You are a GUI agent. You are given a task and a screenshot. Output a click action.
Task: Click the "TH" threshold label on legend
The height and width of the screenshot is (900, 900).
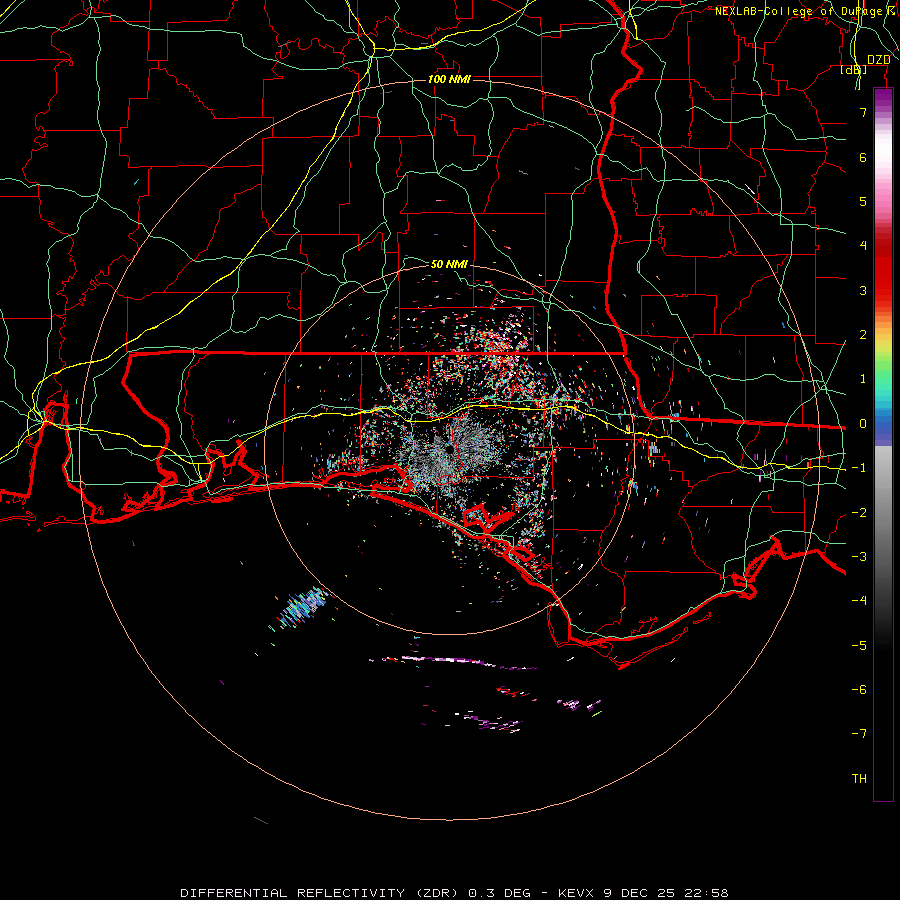click(859, 779)
